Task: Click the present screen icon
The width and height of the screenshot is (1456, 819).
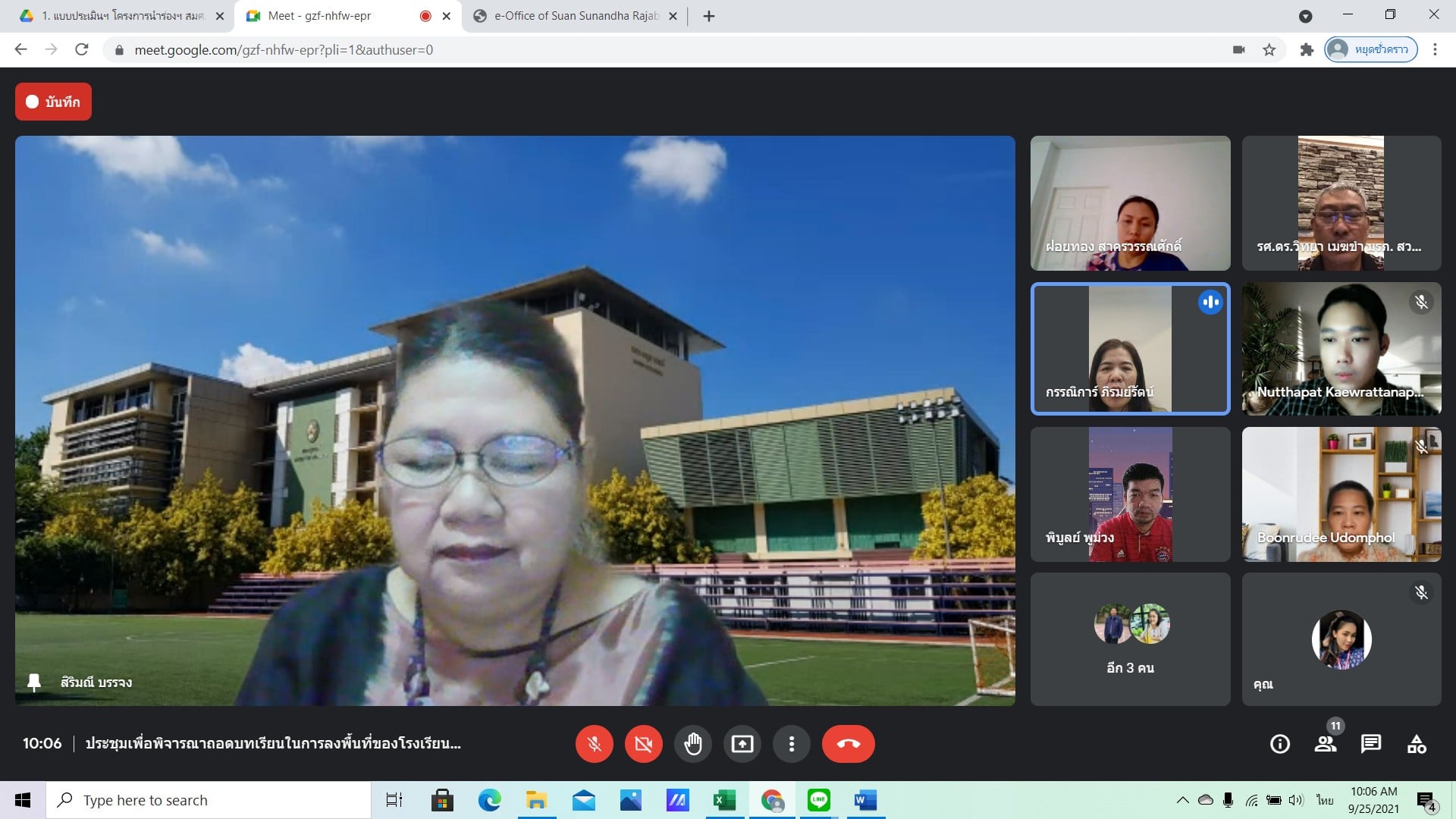Action: click(x=742, y=744)
